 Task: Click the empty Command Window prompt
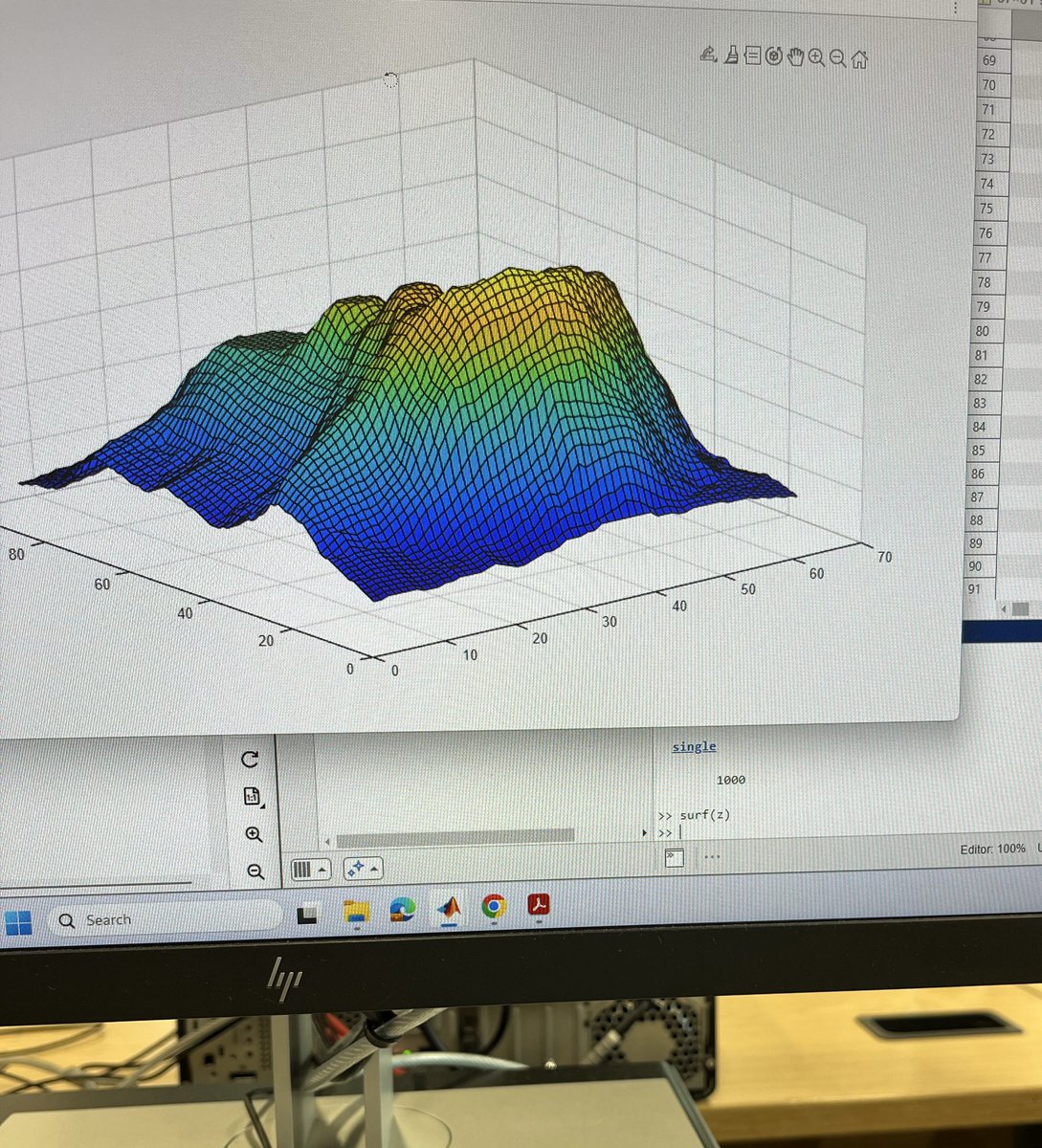click(x=681, y=833)
